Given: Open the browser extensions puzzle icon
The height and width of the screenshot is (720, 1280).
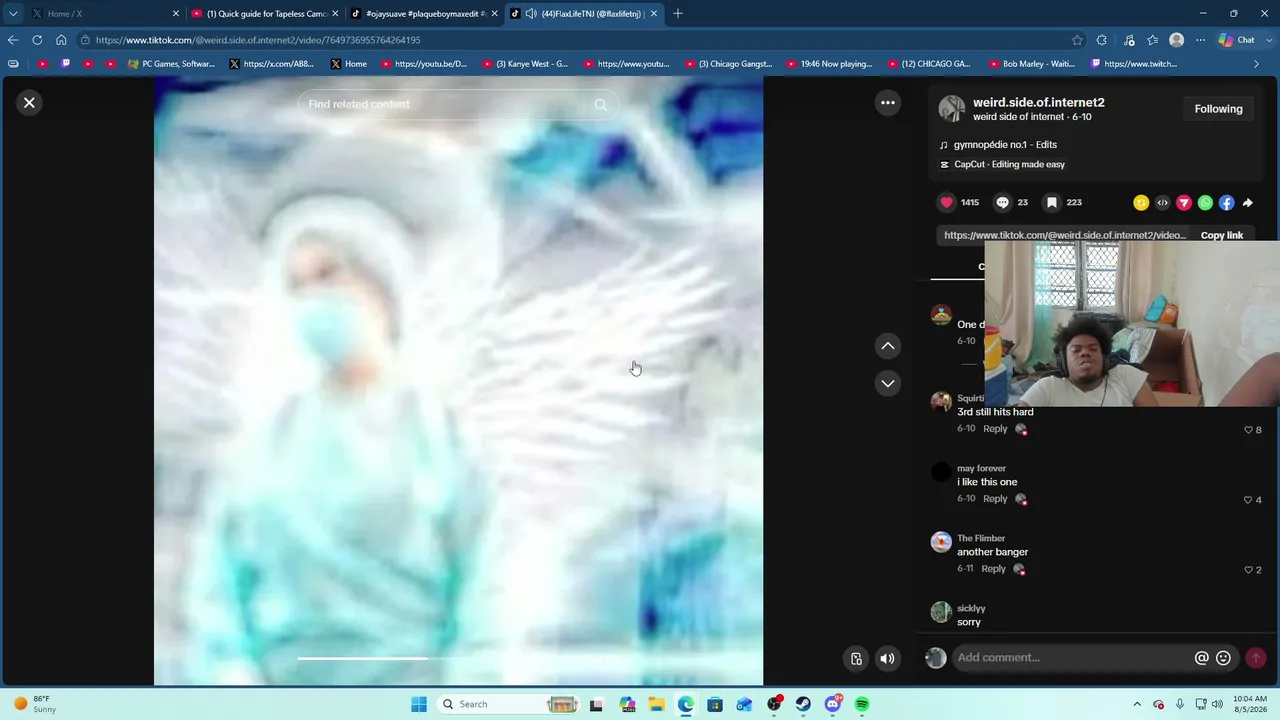Looking at the screenshot, I should pos(1102,40).
